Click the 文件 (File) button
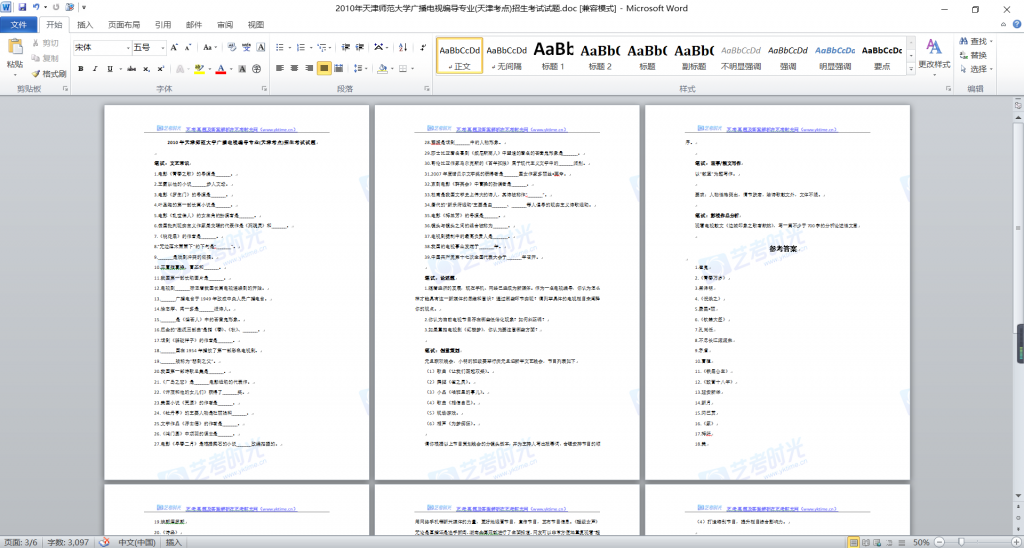1024x548 pixels. 19,24
